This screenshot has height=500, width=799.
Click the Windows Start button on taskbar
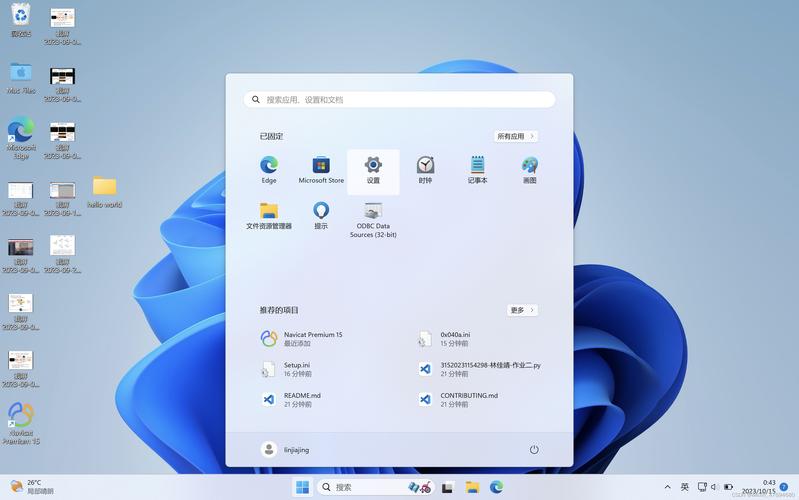[301, 487]
